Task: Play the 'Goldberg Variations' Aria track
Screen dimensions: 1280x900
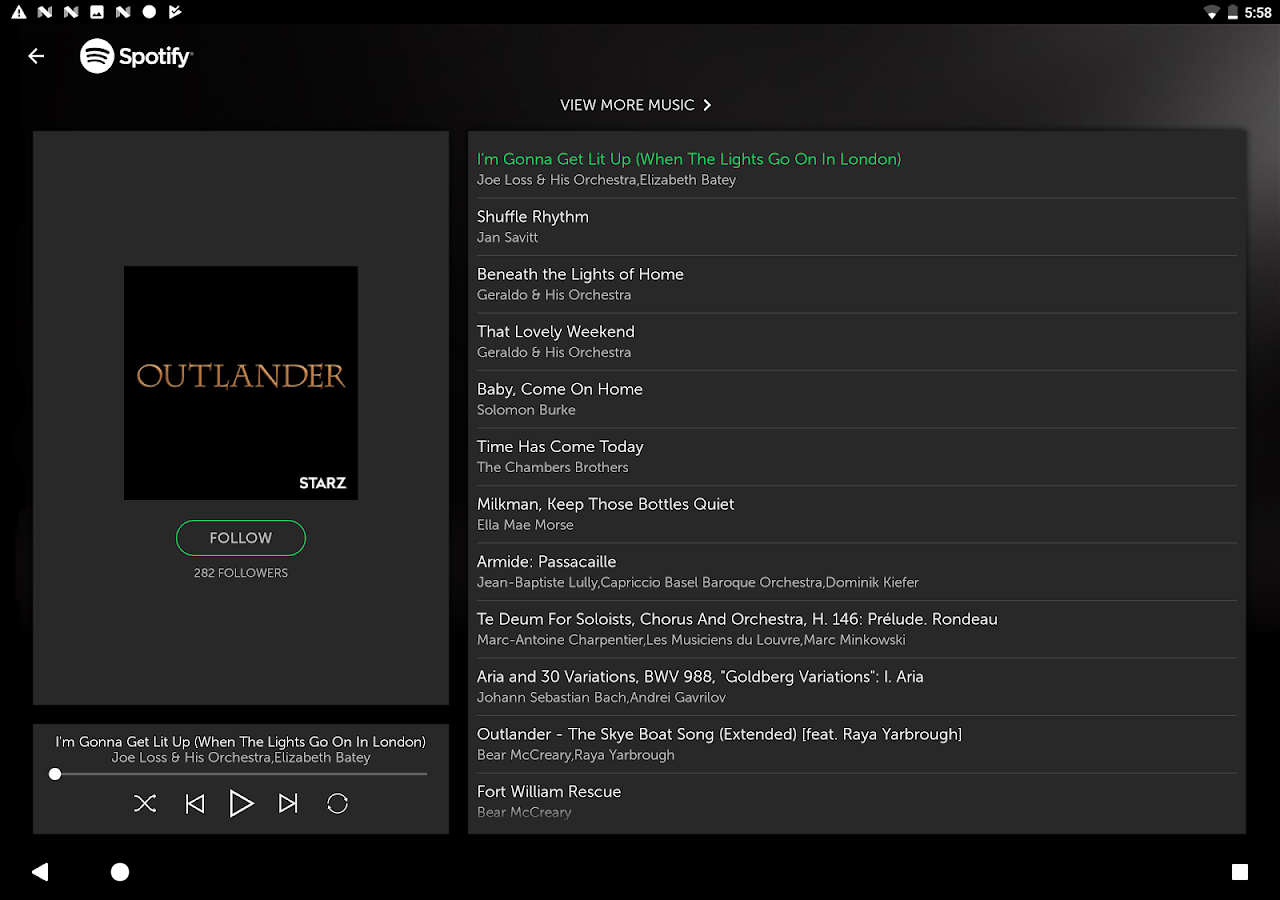Action: (857, 687)
